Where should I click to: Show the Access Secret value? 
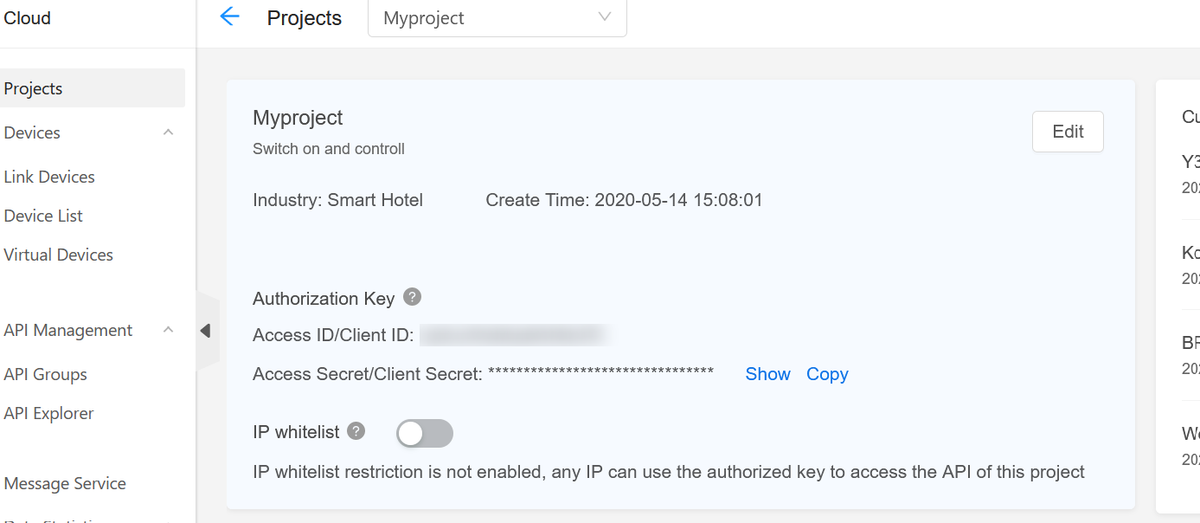[x=768, y=374]
